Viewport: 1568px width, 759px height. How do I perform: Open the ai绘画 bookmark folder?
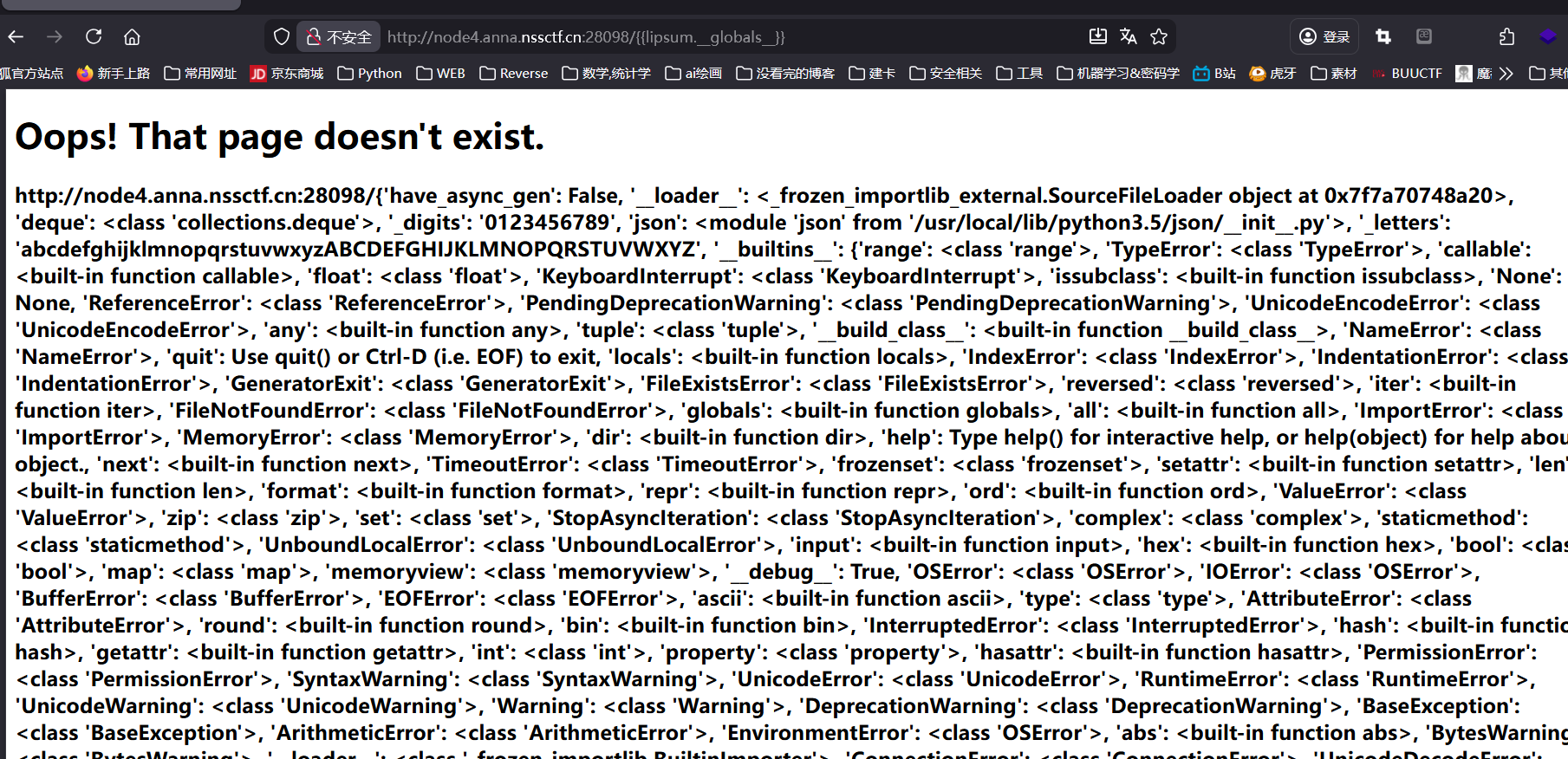(x=693, y=74)
